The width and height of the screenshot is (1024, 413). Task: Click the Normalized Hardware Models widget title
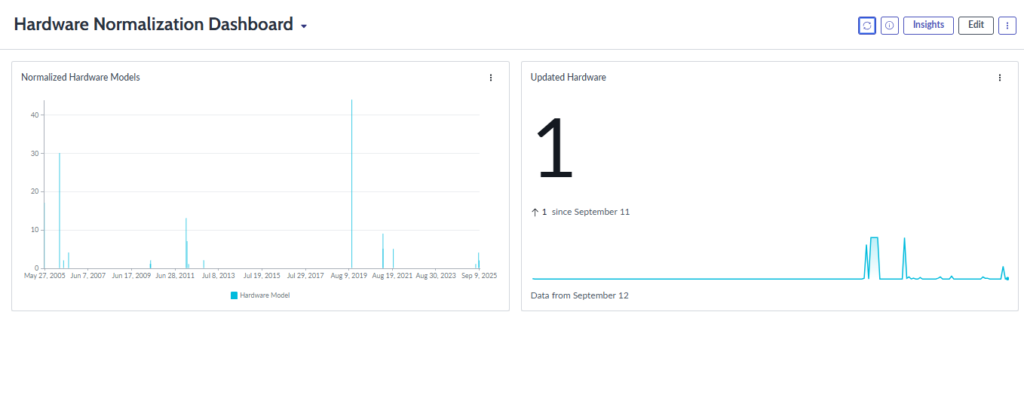click(80, 77)
